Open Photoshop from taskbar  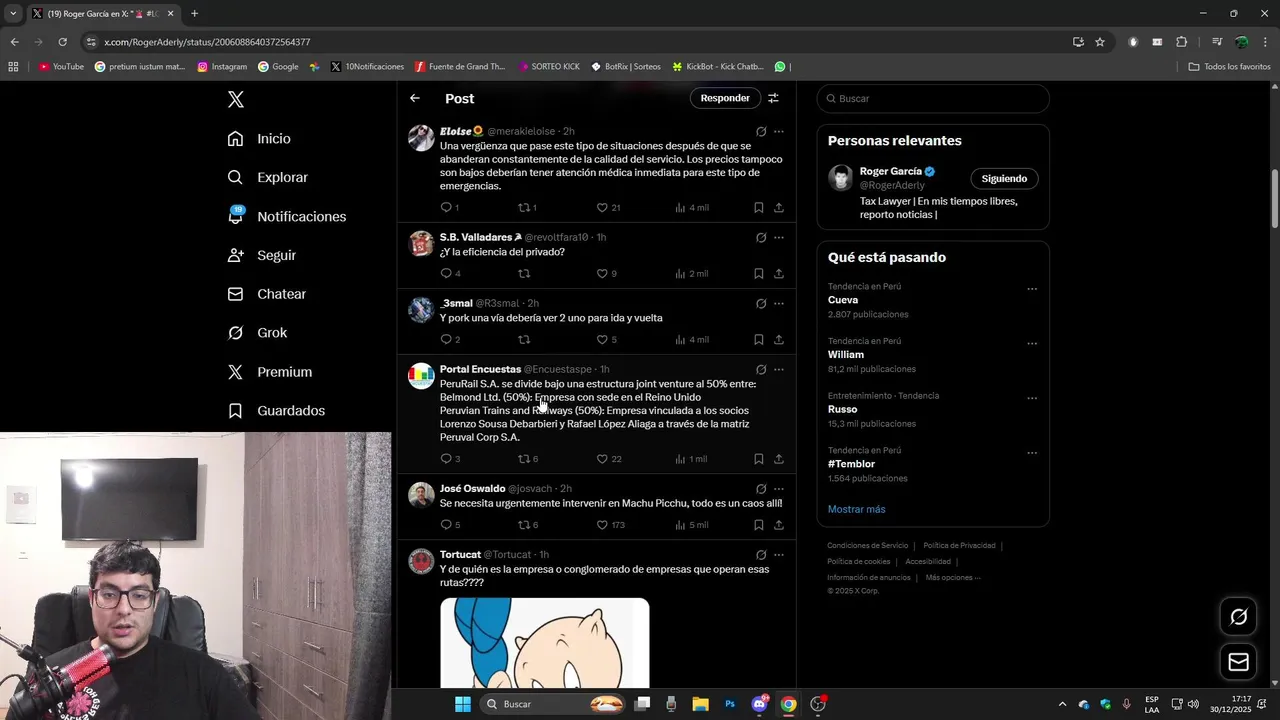pos(730,704)
